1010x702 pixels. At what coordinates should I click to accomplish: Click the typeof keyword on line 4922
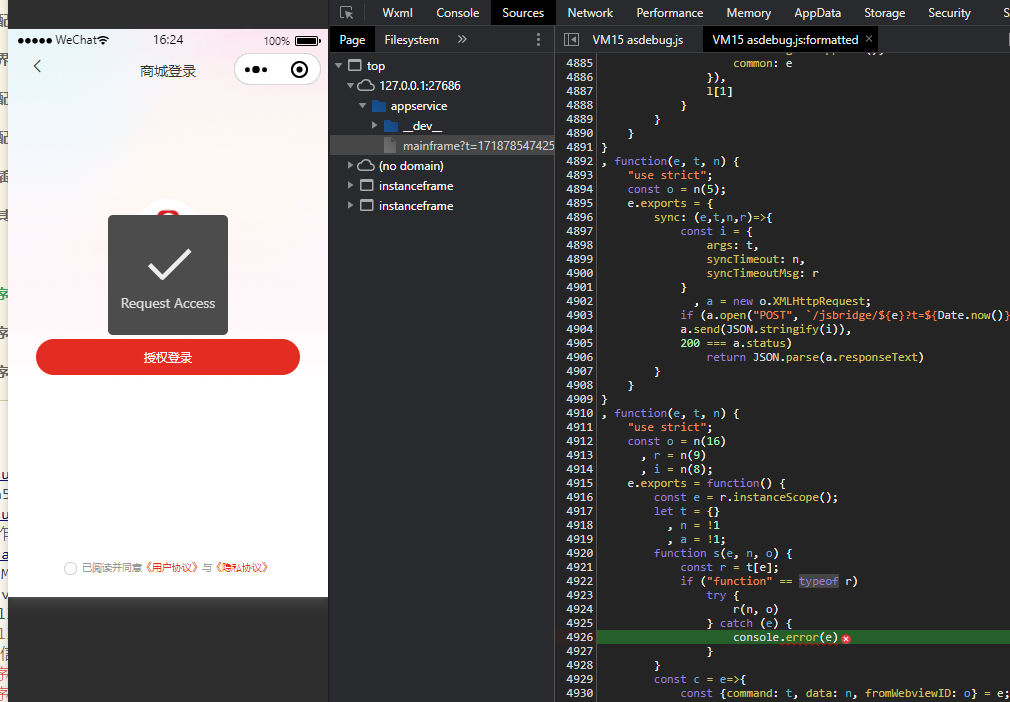tap(819, 582)
